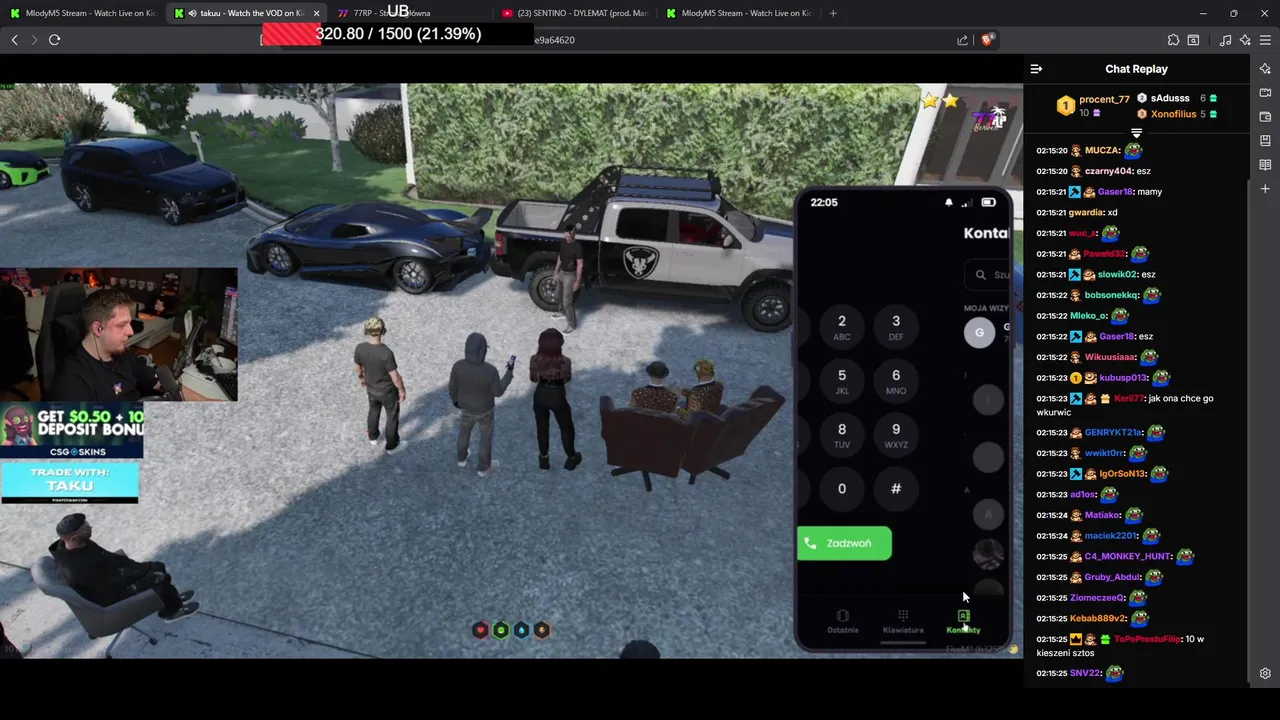1280x720 pixels.
Task: Open the browser hamburger main menu
Action: pyautogui.click(x=1265, y=40)
